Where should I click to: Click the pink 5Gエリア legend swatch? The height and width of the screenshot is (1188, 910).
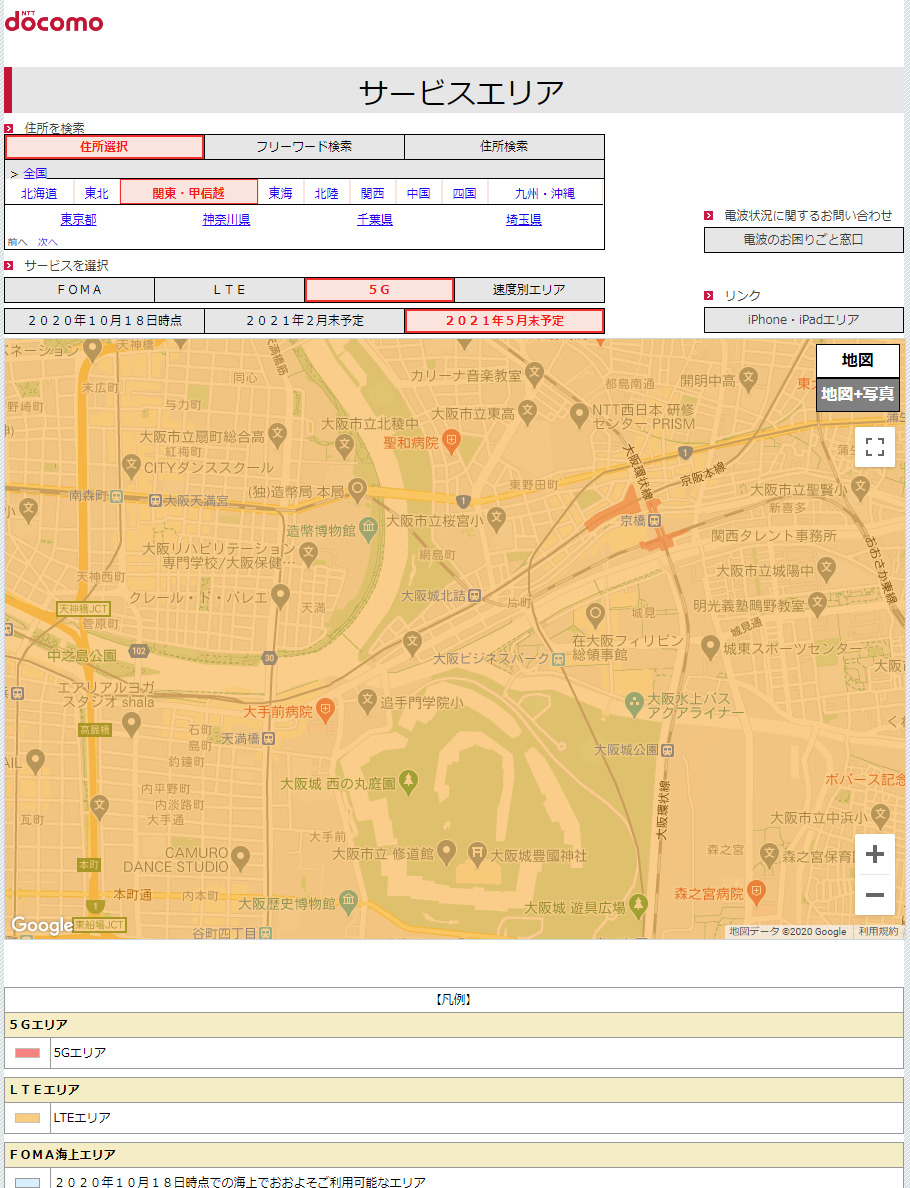[x=27, y=1053]
